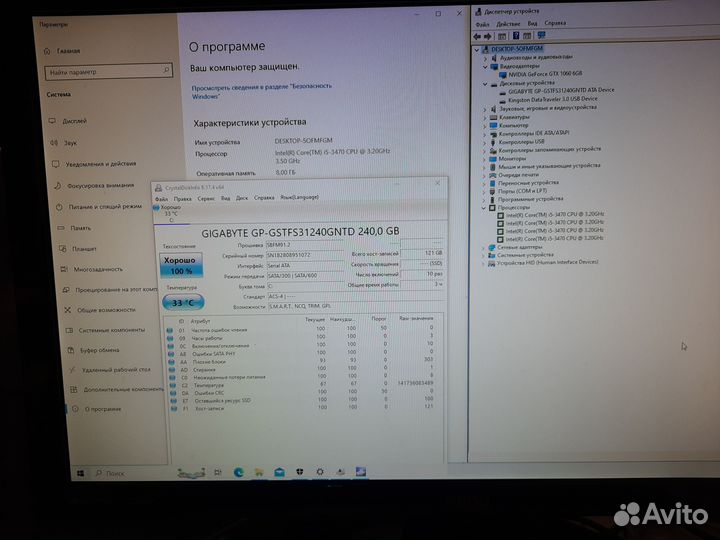Select Оставшийся ресурс SSD attribute row
The image size is (720, 540).
[x=301, y=400]
